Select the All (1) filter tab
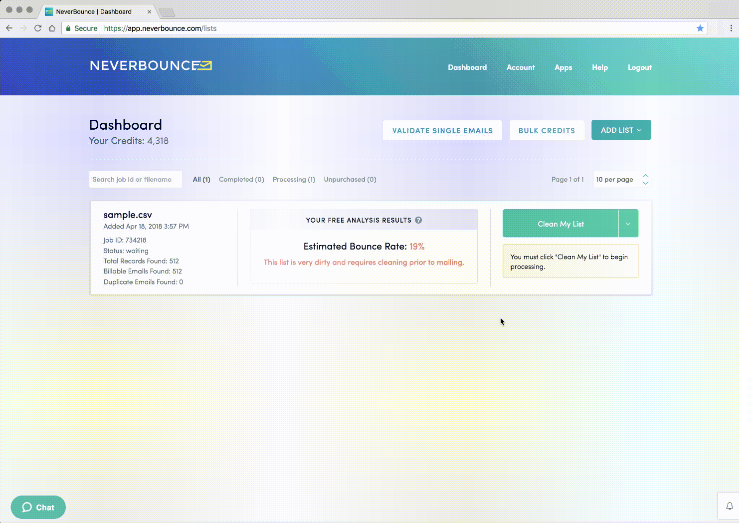The height and width of the screenshot is (523, 739). point(201,180)
